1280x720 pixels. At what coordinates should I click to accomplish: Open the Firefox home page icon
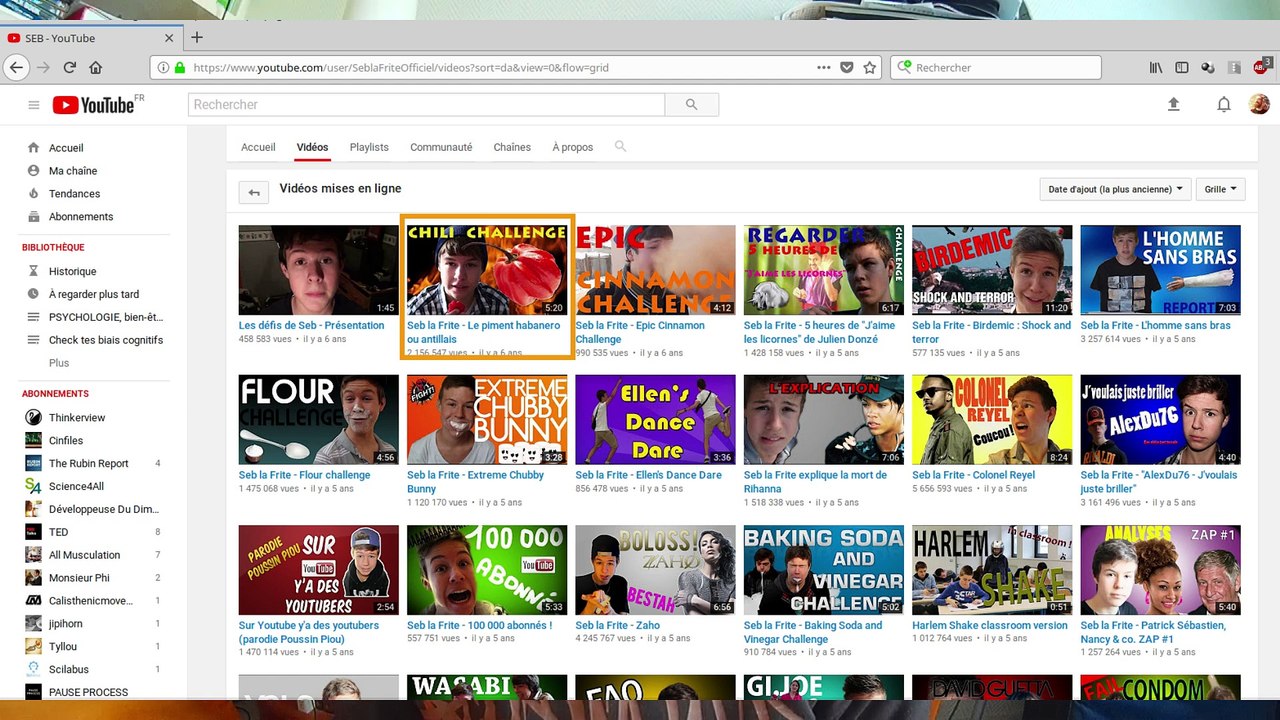(96, 67)
